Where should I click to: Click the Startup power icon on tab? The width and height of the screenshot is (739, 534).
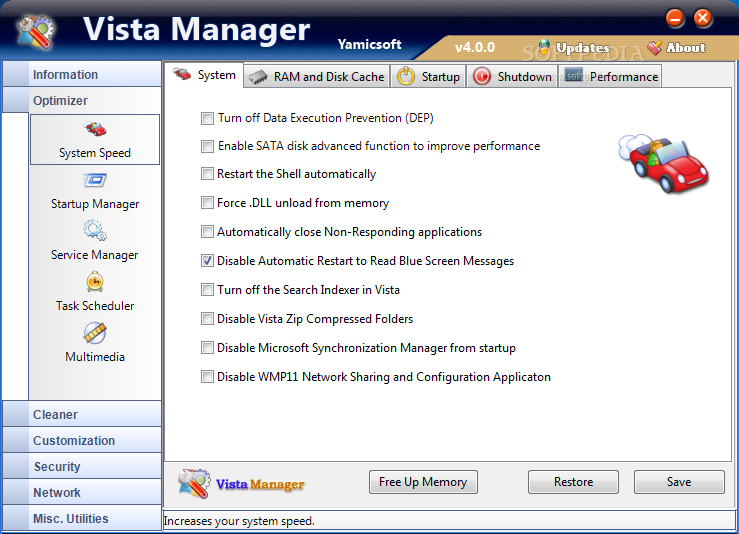pos(406,76)
